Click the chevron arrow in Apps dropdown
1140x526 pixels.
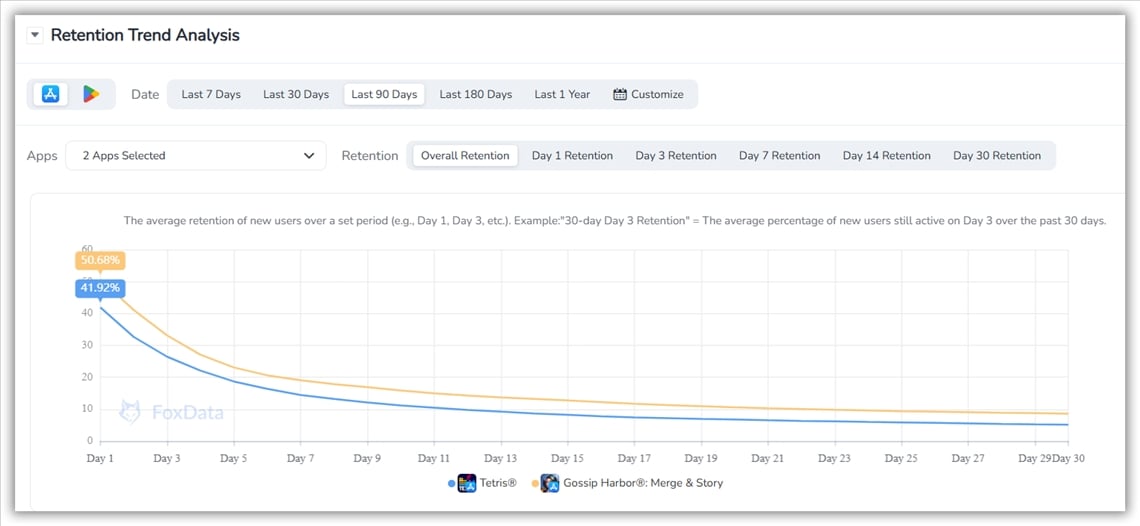tap(308, 156)
